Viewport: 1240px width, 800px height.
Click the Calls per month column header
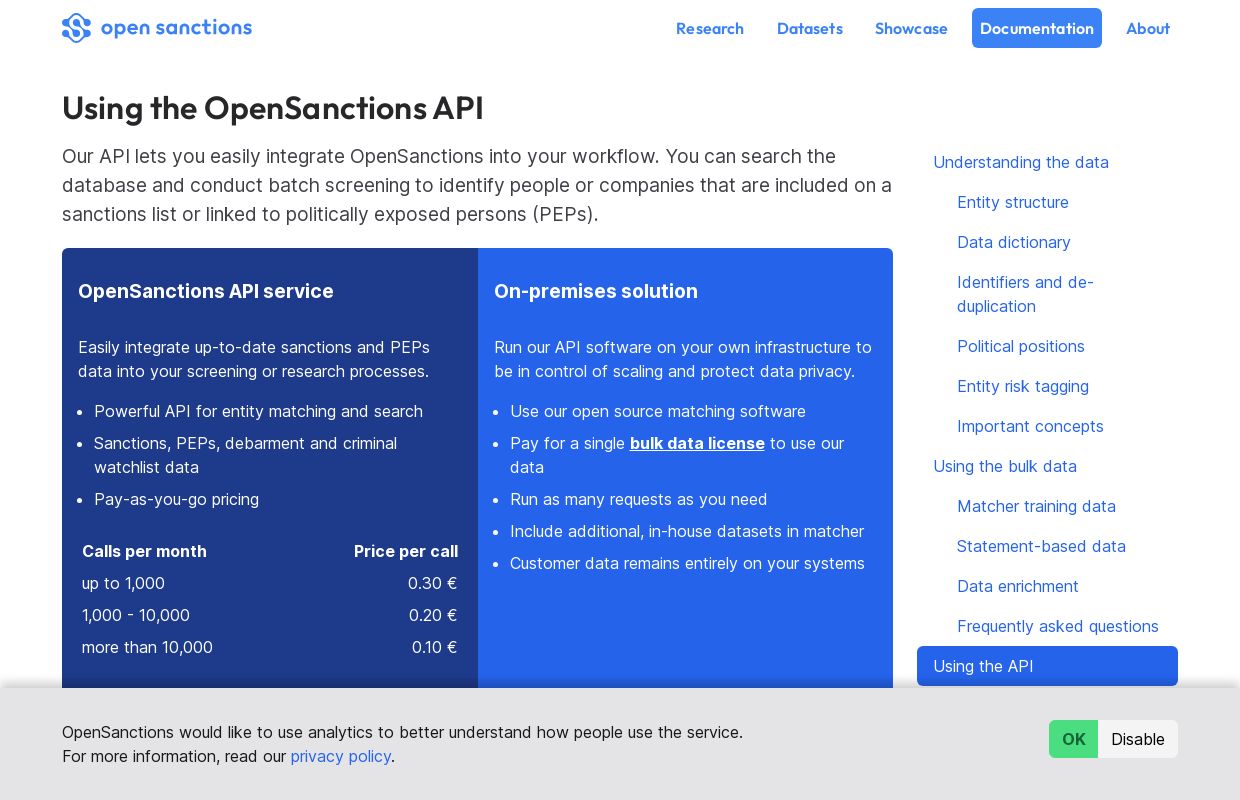[144, 551]
